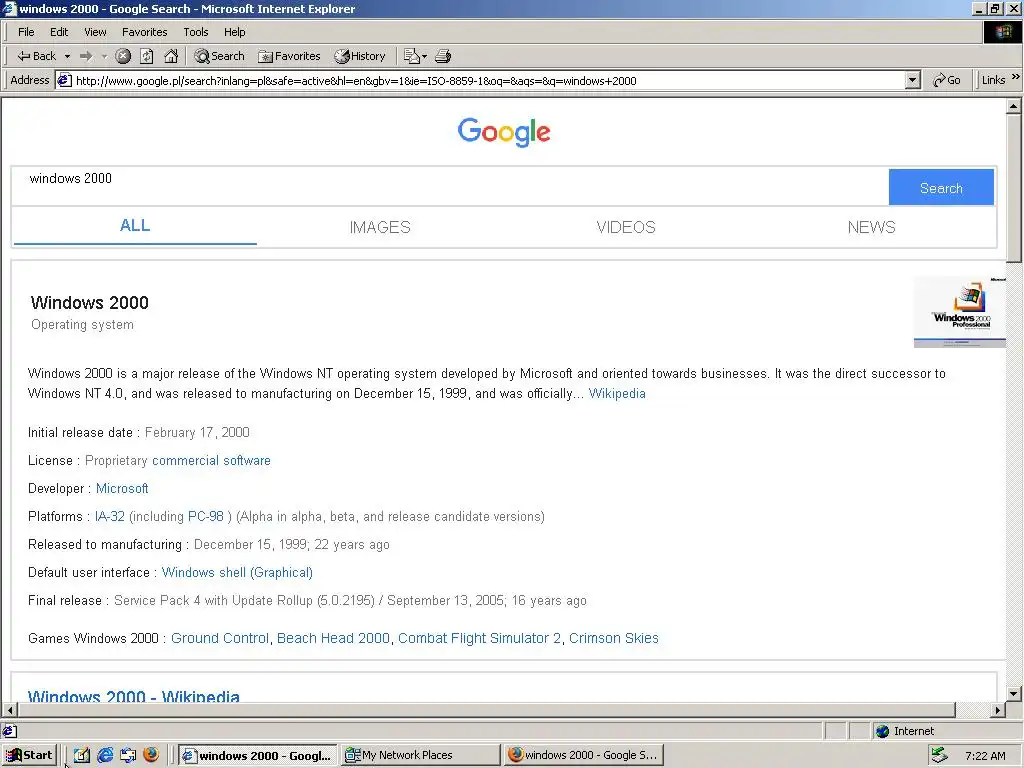The height and width of the screenshot is (768, 1024).
Task: Open the Tools menu
Action: point(195,32)
